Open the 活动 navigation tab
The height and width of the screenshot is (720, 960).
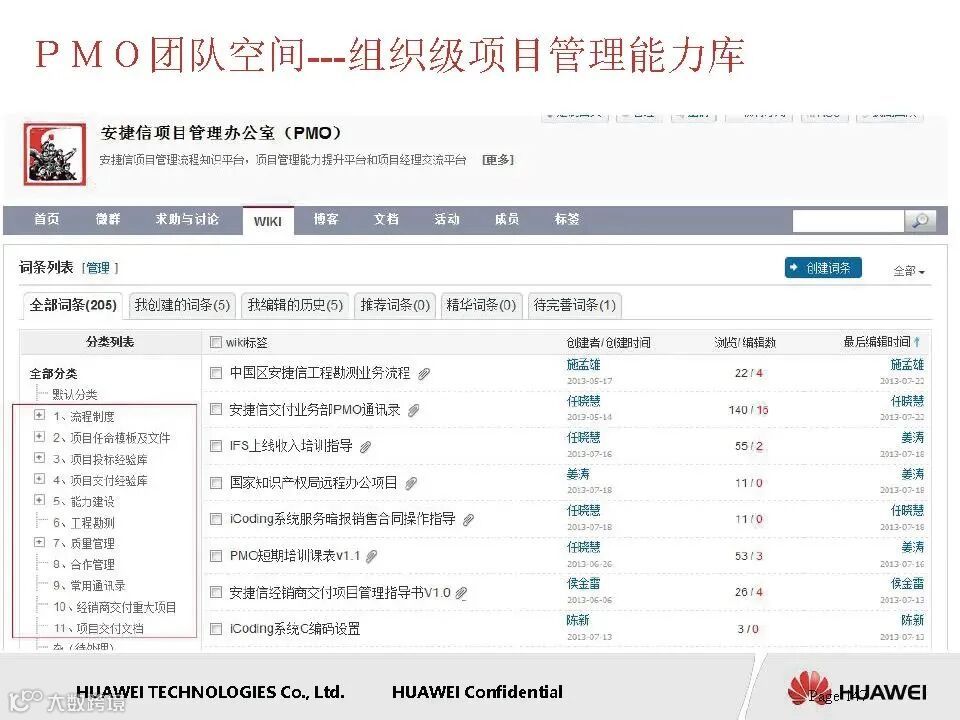point(446,219)
